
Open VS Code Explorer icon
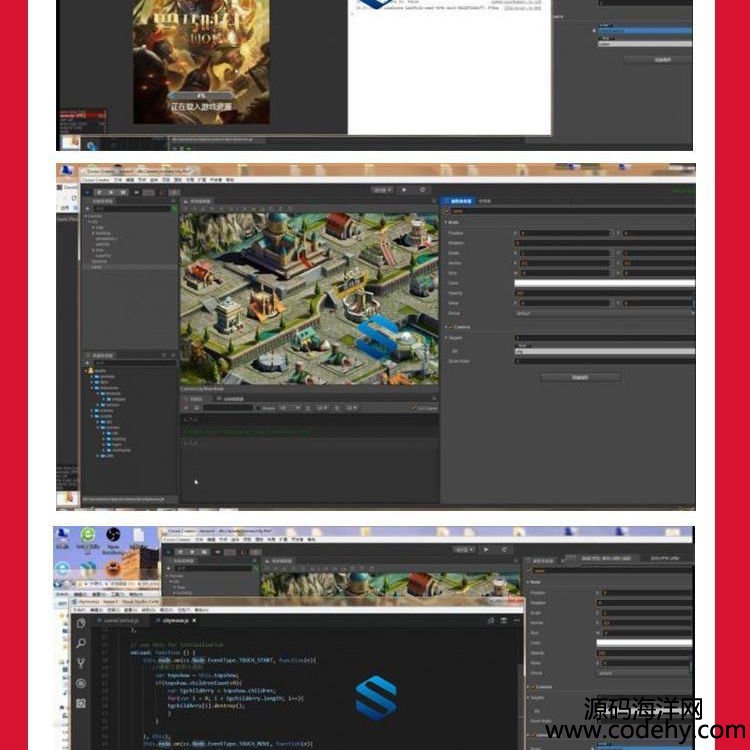tap(81, 623)
